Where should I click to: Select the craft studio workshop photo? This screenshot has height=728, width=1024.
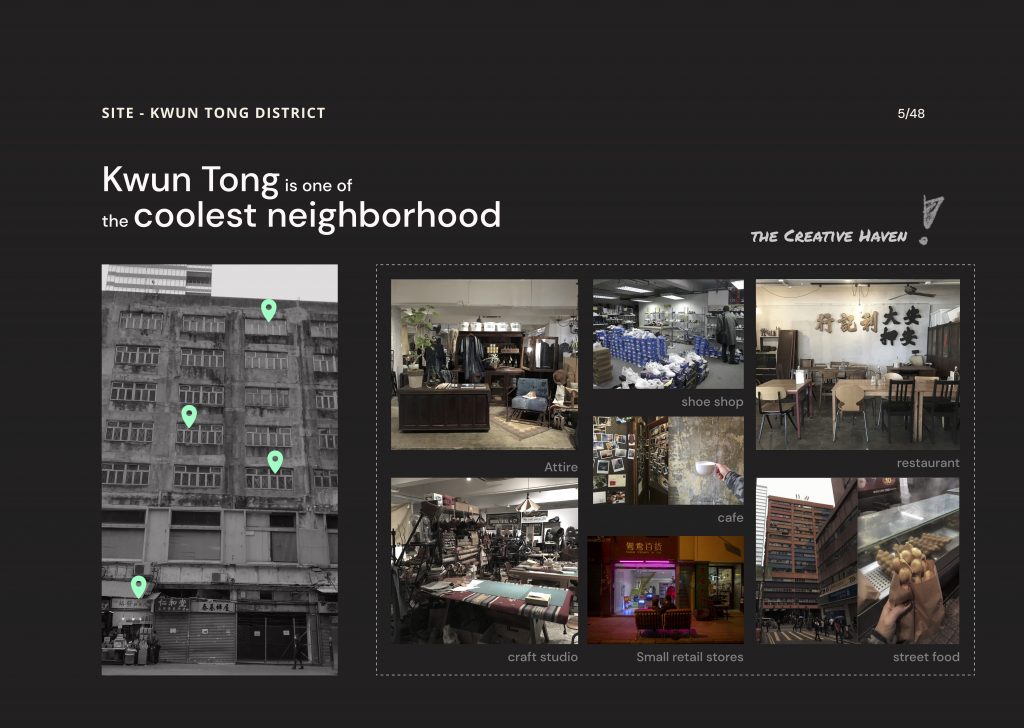[484, 560]
